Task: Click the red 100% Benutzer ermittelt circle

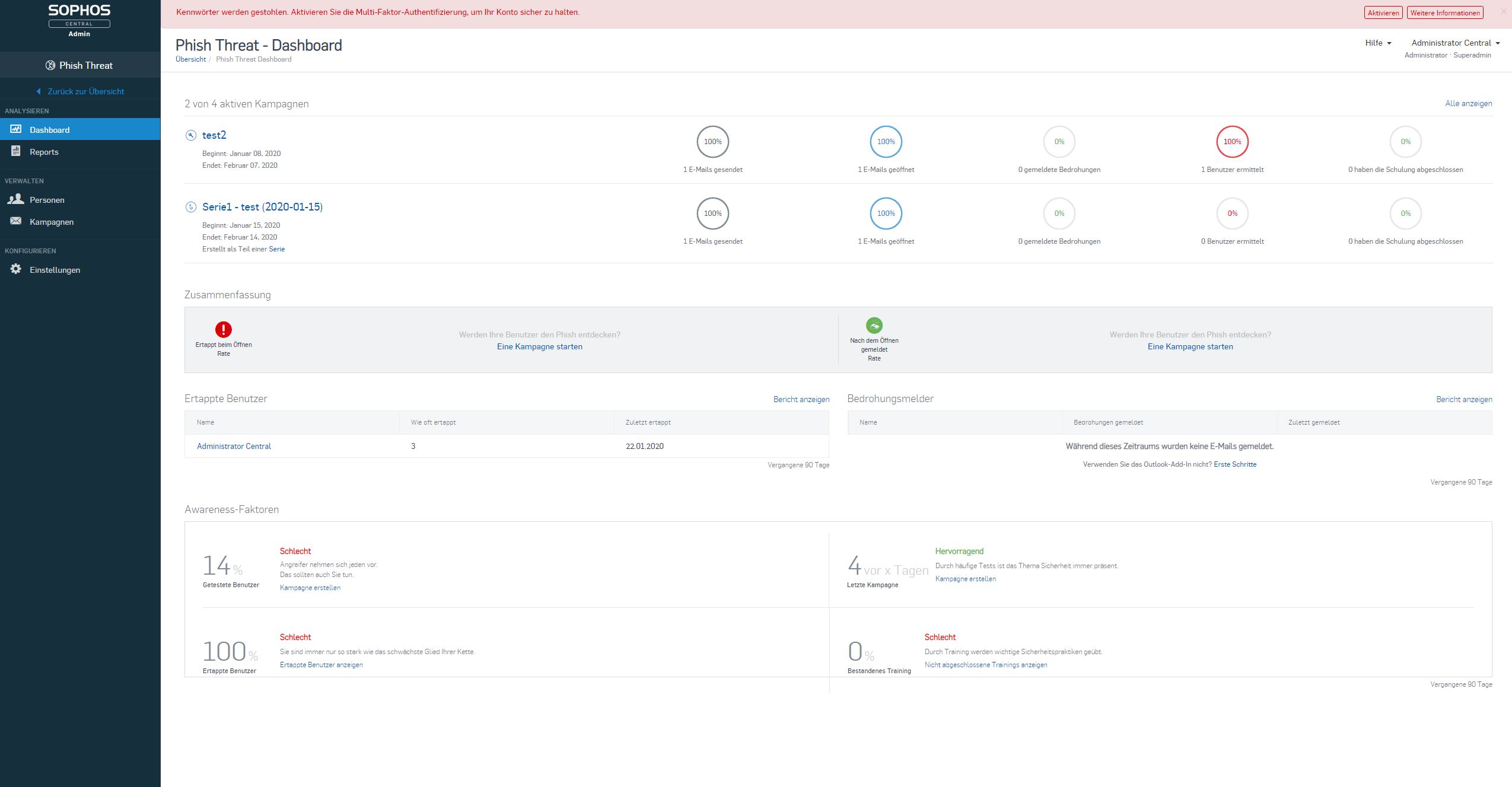Action: click(x=1232, y=142)
